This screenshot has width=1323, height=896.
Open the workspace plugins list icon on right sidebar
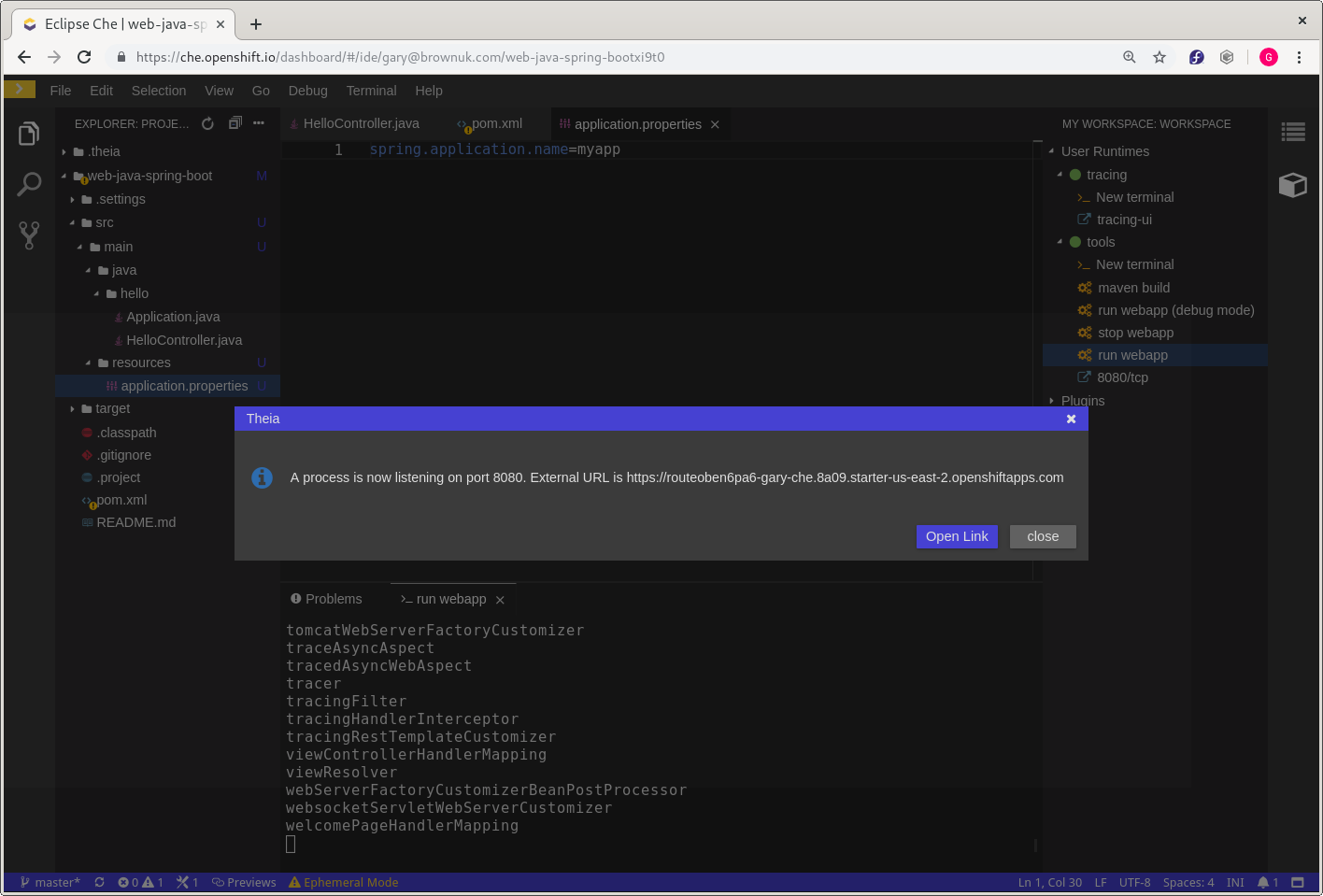(x=1293, y=132)
